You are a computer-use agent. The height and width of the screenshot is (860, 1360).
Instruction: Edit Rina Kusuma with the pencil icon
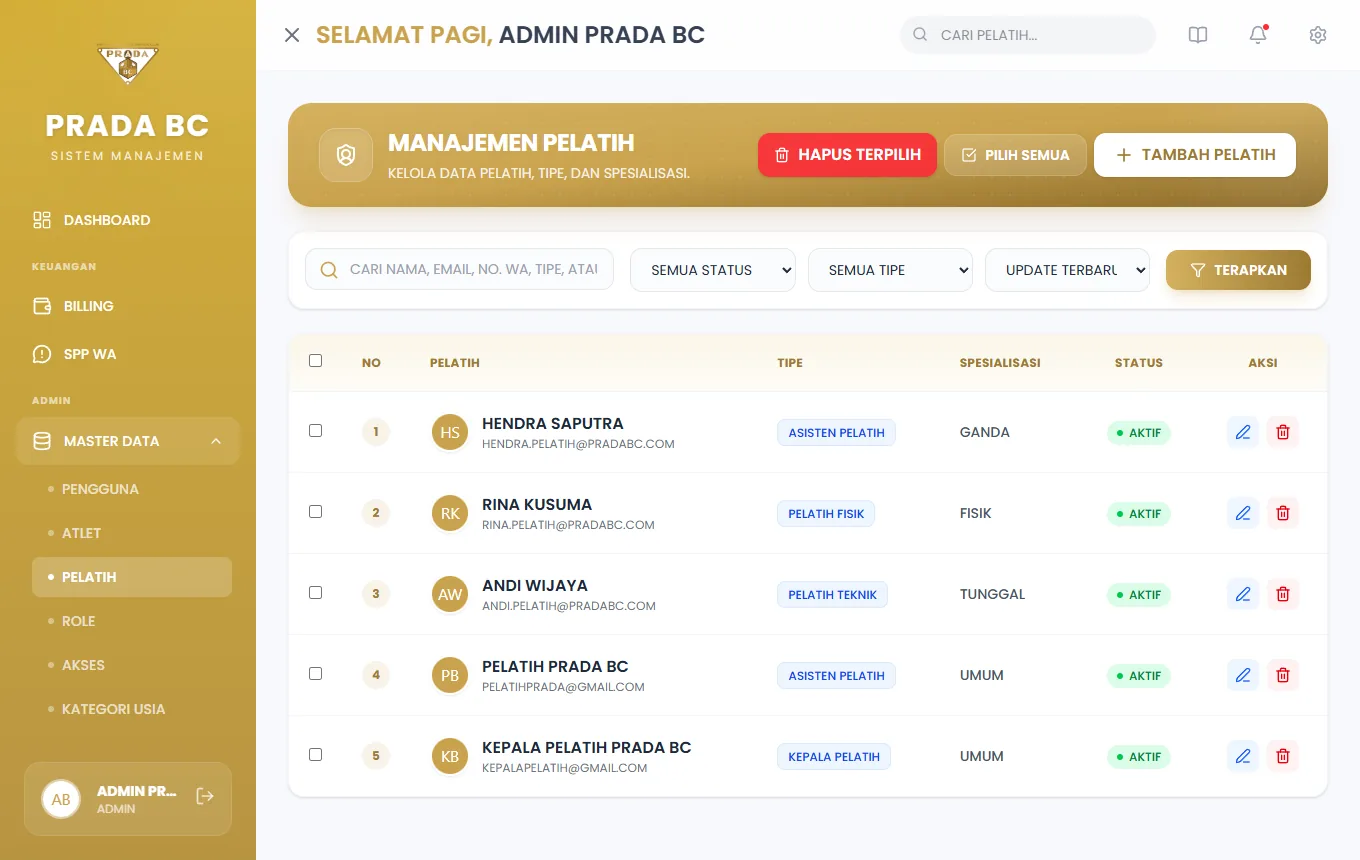(x=1243, y=513)
